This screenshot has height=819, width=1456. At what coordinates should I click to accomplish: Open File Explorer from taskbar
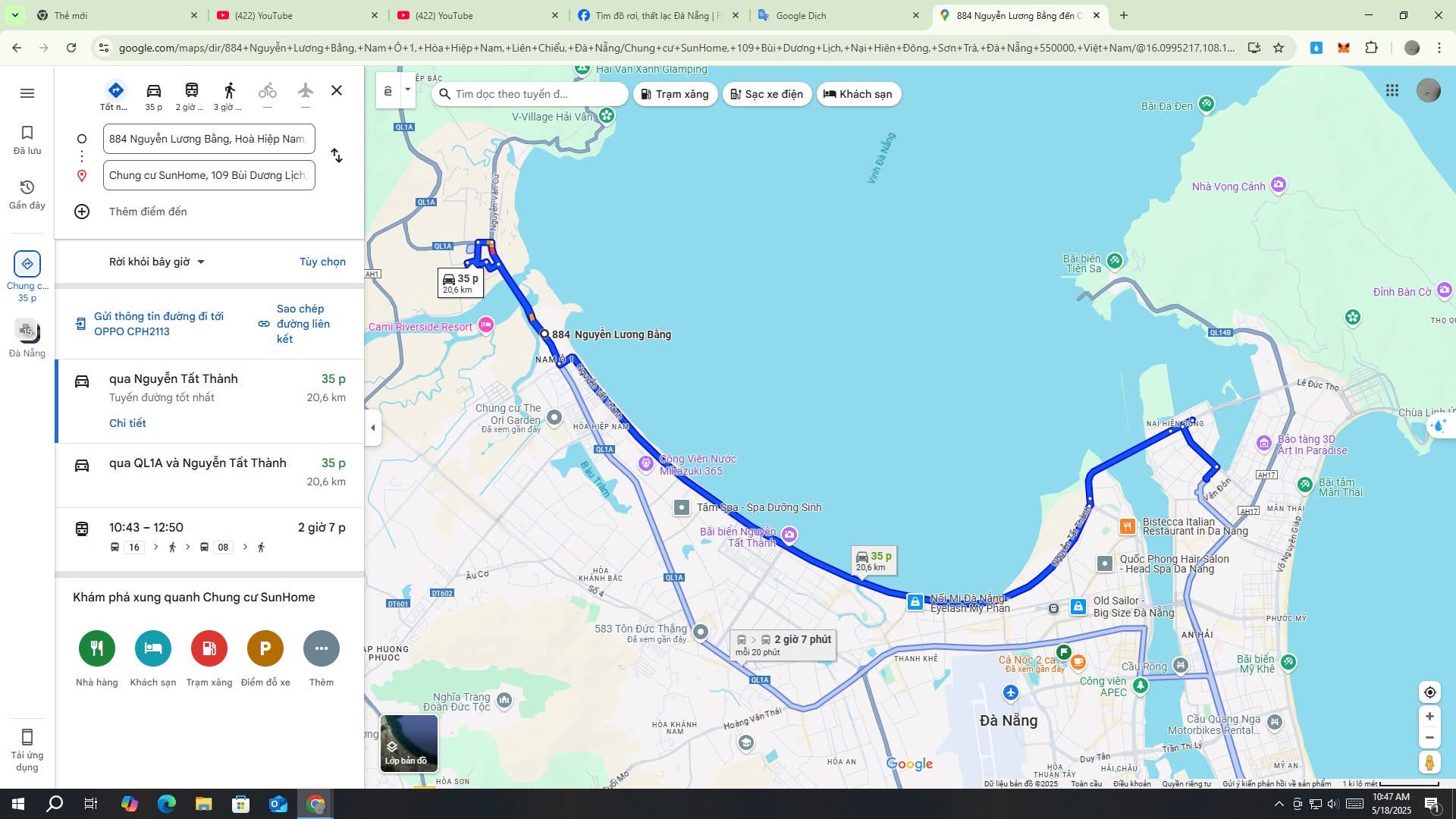click(204, 804)
